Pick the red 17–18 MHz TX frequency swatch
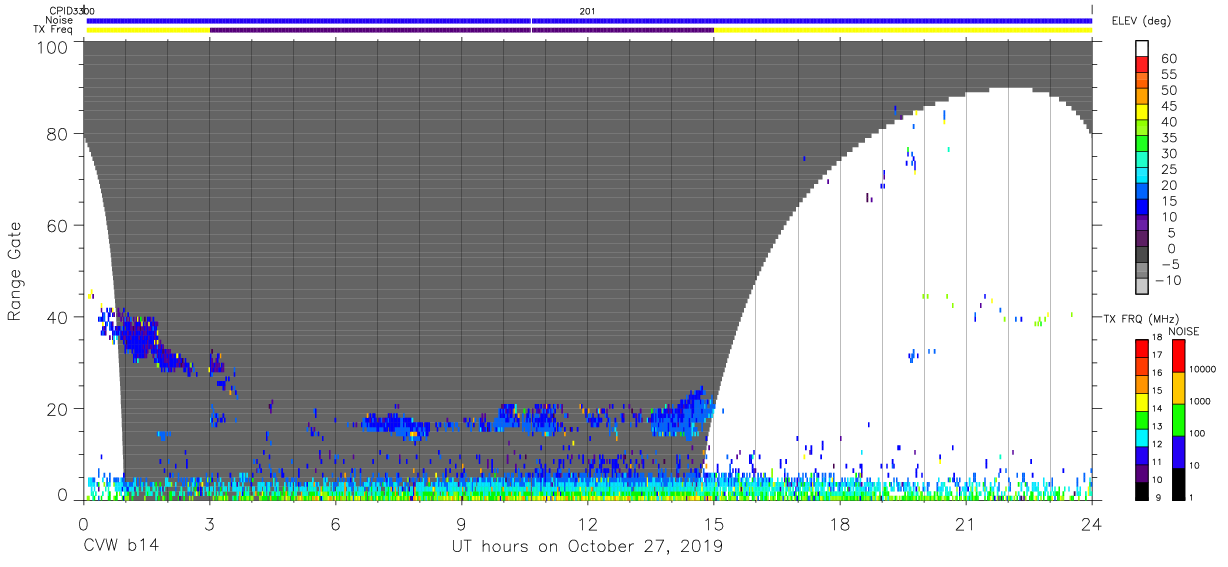This screenshot has width=1228, height=567. click(1141, 348)
